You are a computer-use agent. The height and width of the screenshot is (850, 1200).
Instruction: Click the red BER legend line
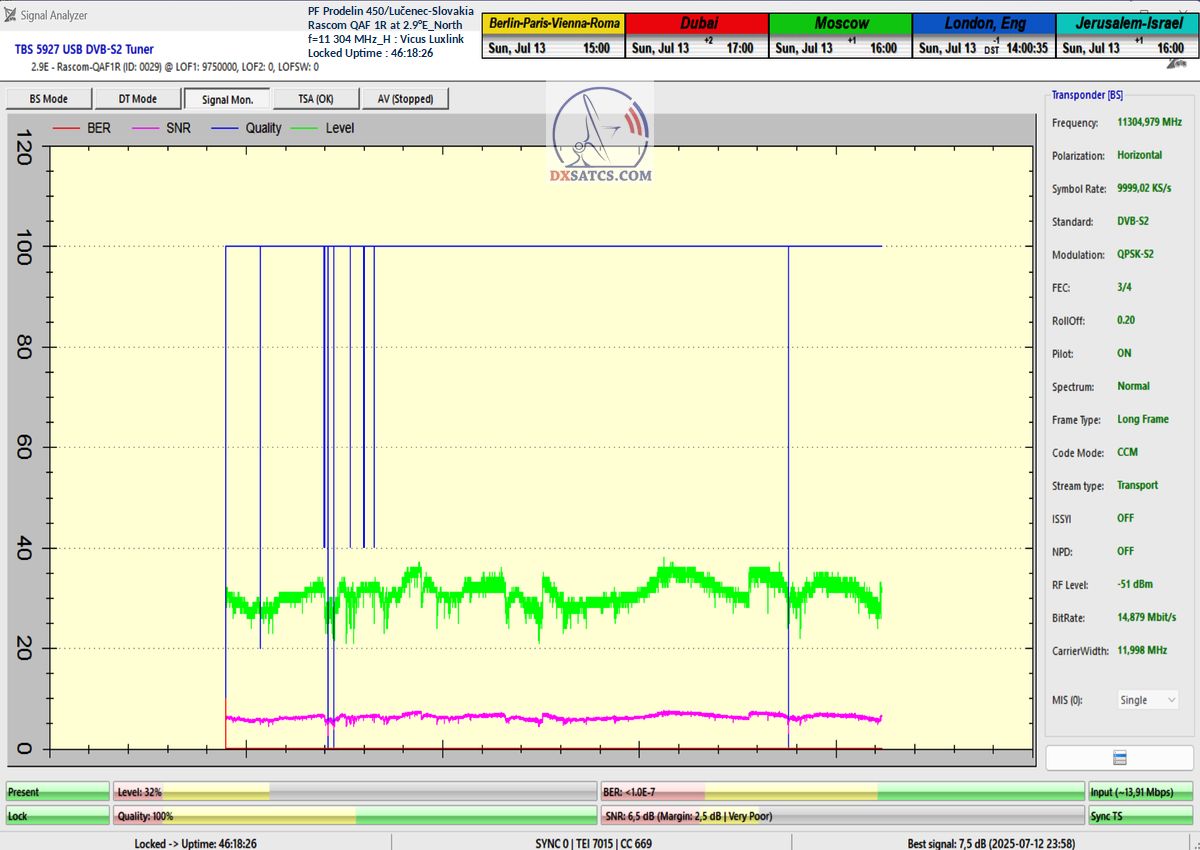[66, 128]
